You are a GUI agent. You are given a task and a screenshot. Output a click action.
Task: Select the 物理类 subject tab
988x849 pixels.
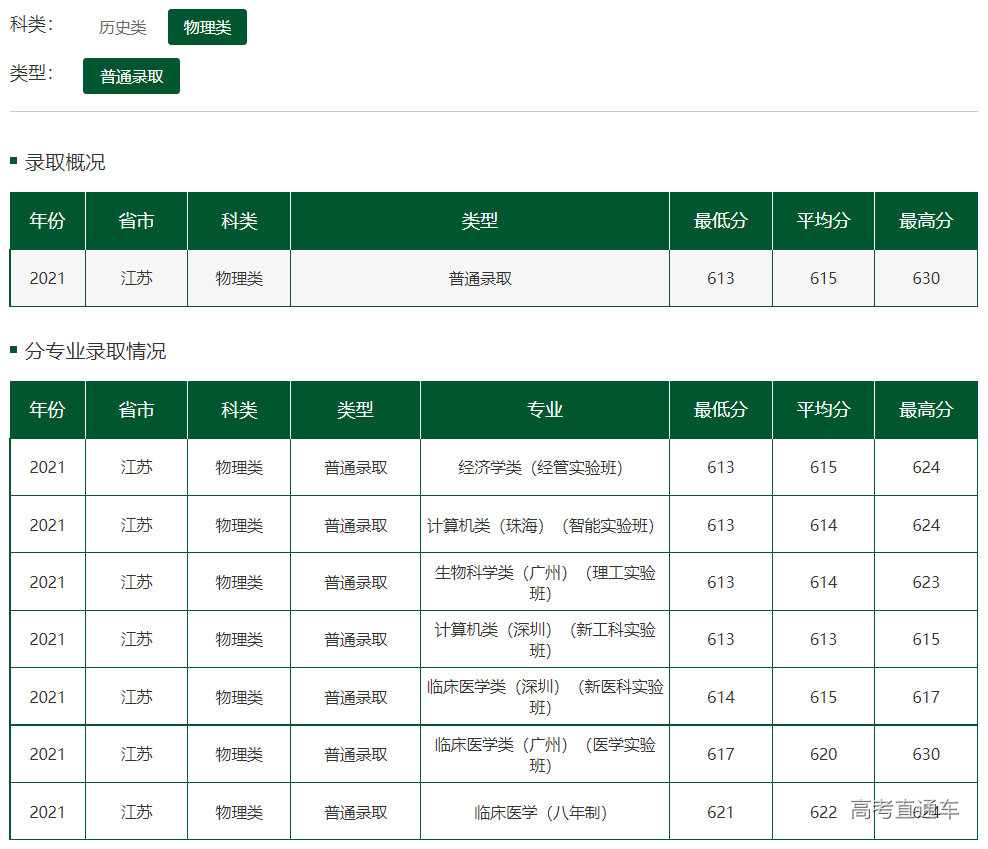207,28
